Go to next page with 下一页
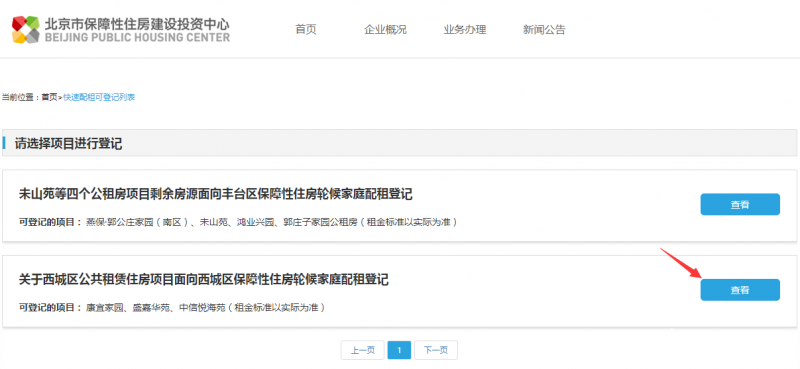The width and height of the screenshot is (800, 369). click(x=436, y=350)
